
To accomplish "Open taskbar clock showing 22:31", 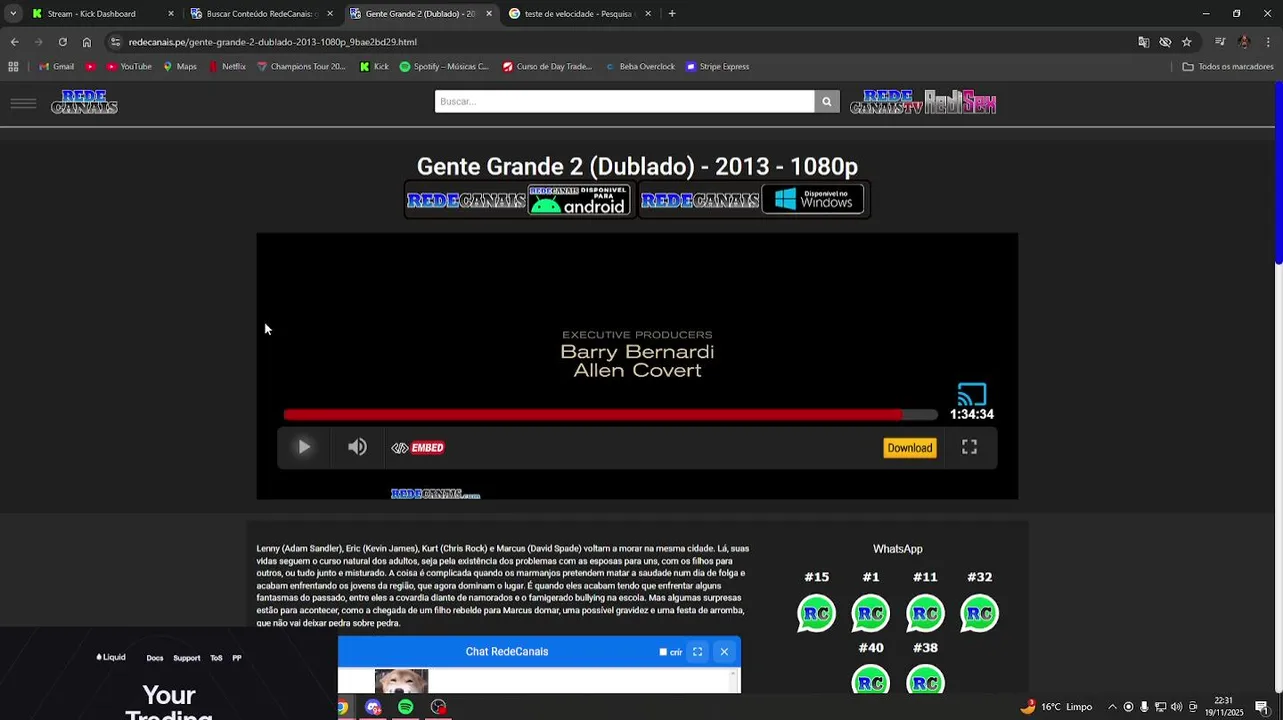I will click(1224, 707).
